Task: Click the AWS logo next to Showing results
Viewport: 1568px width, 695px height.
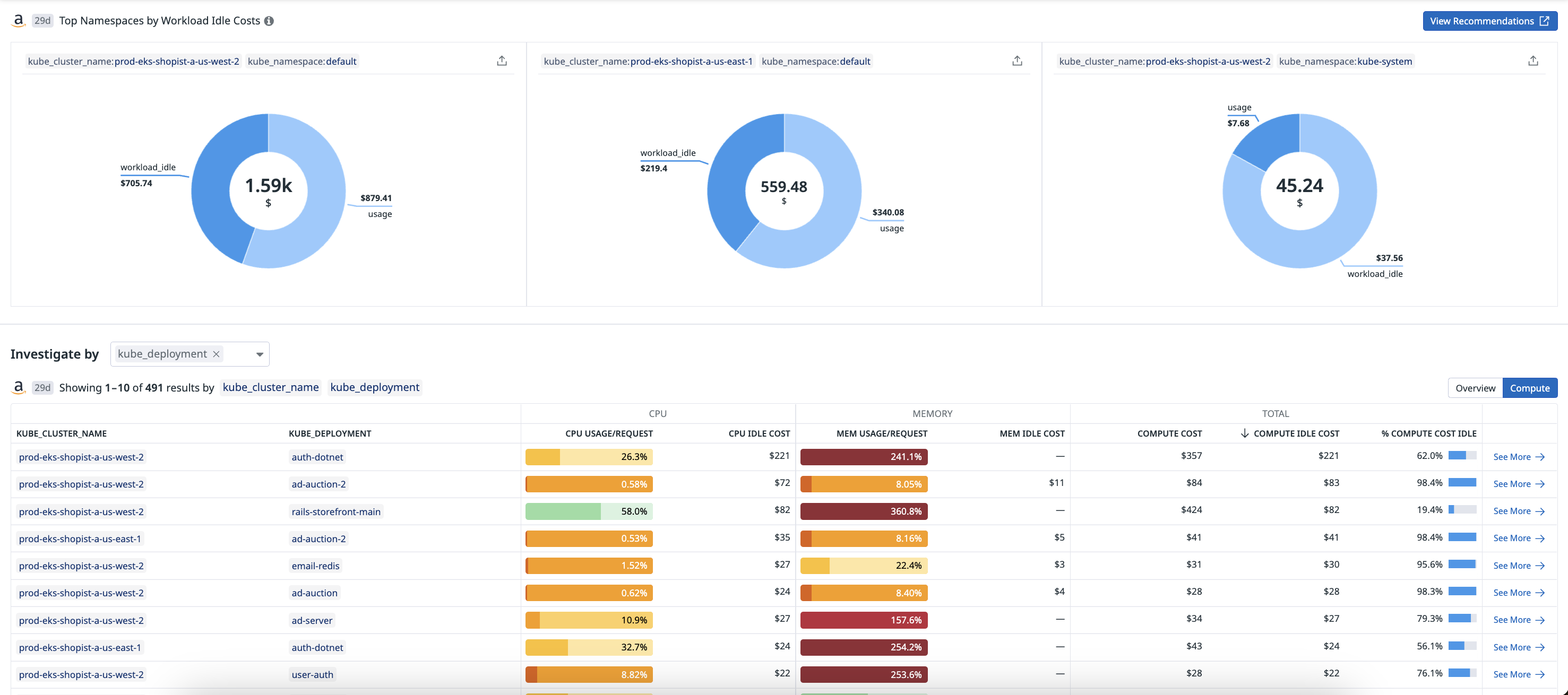Action: 19,387
